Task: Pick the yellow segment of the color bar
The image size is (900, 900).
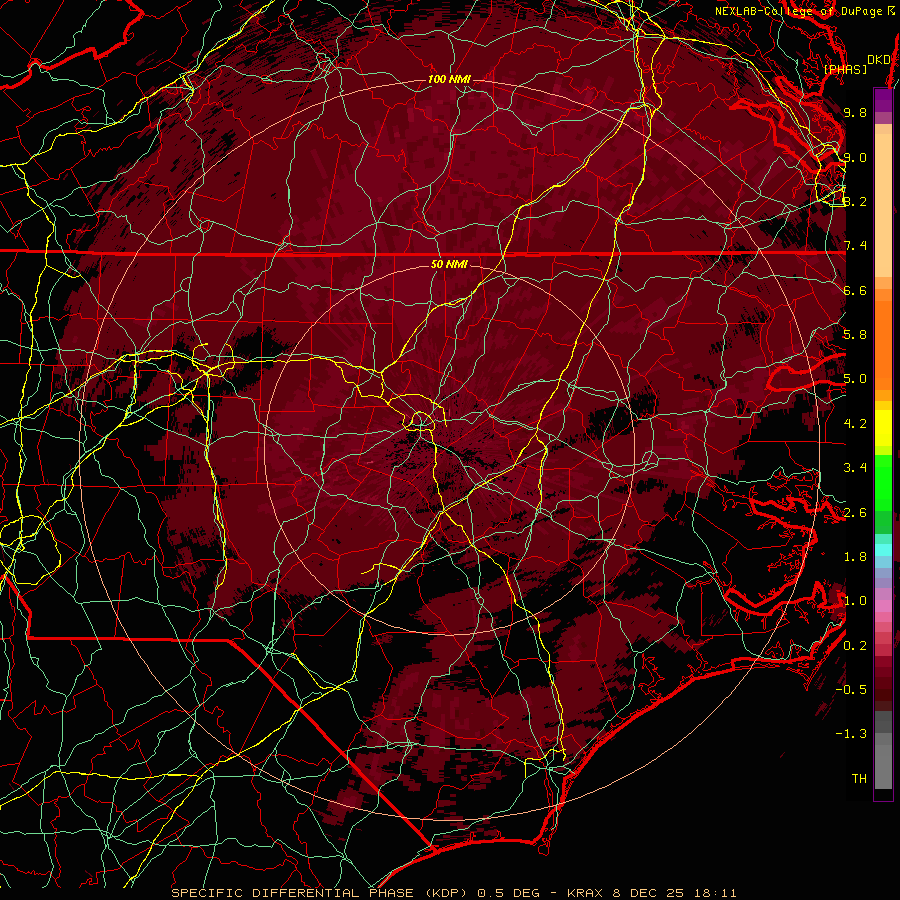Action: coord(883,428)
